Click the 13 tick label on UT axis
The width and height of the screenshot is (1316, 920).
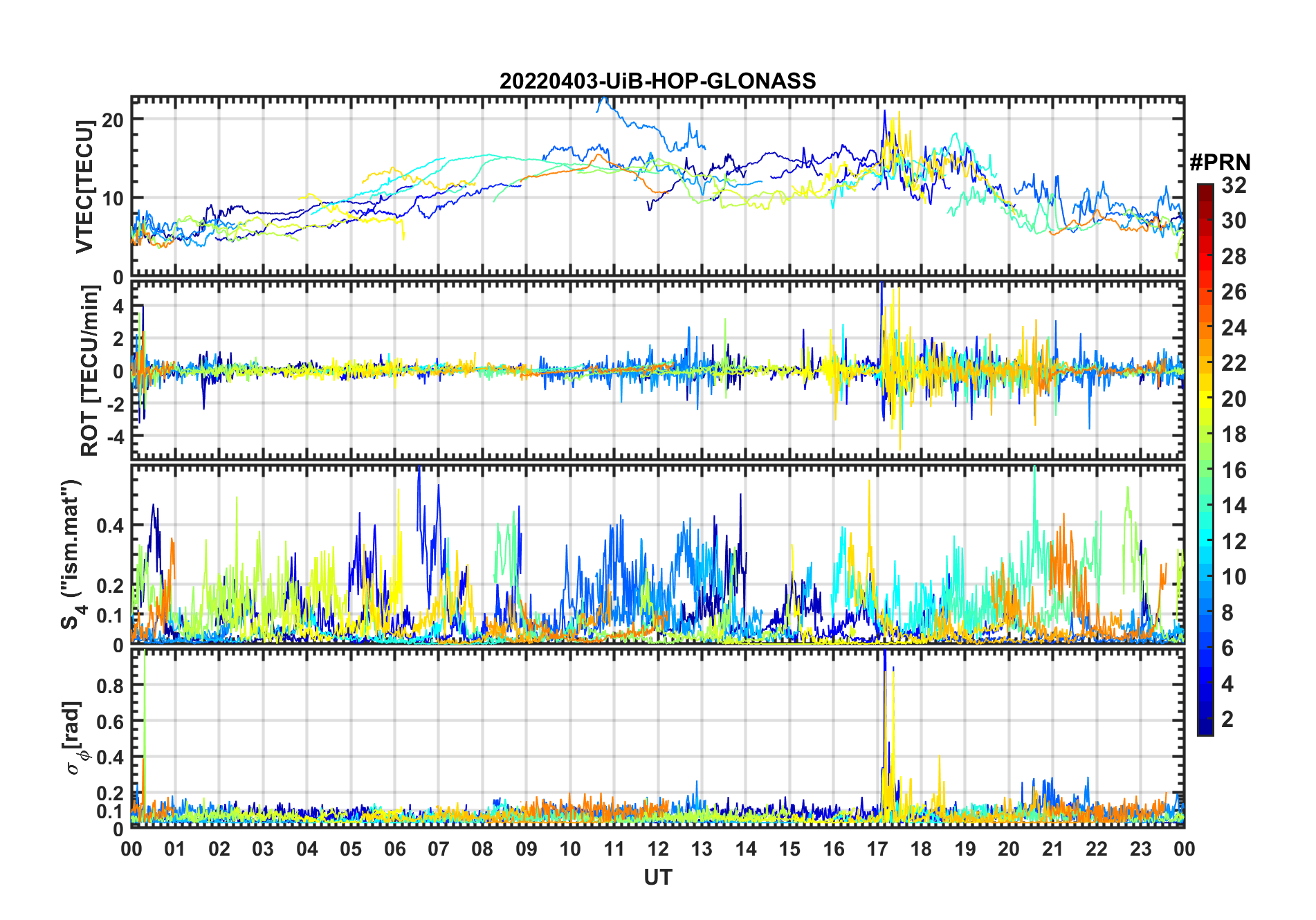tap(702, 849)
